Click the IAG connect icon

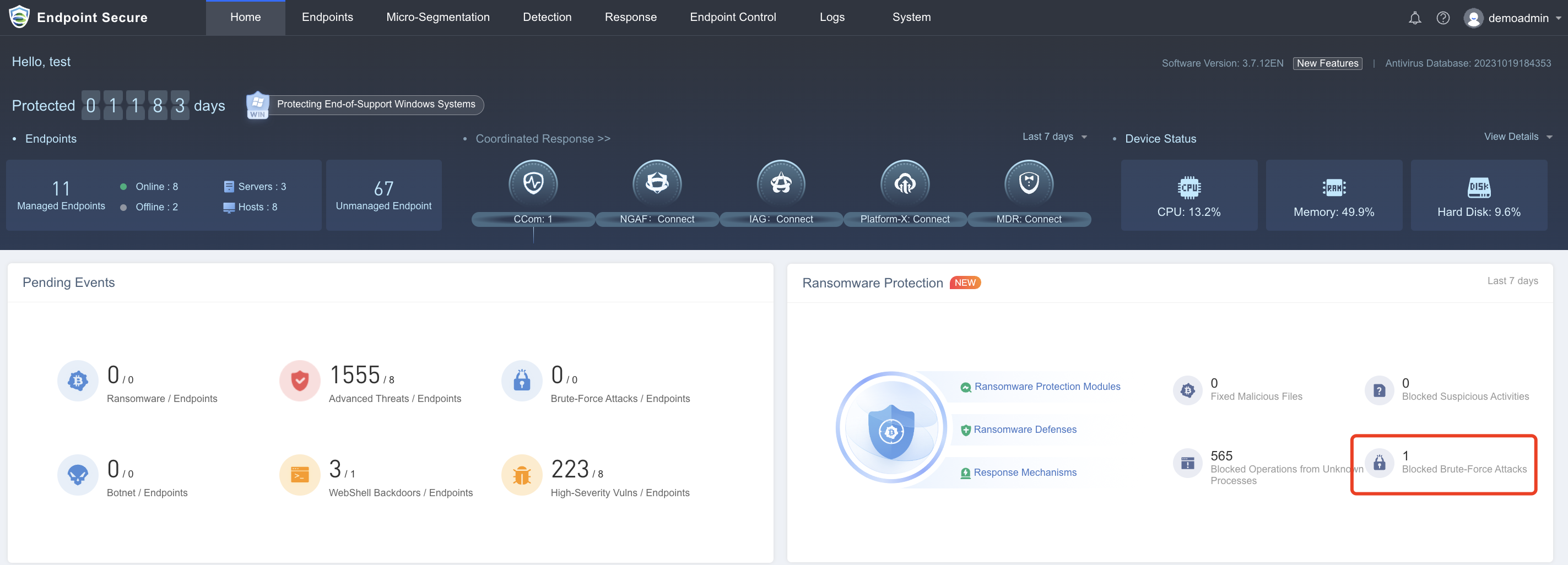(x=780, y=183)
